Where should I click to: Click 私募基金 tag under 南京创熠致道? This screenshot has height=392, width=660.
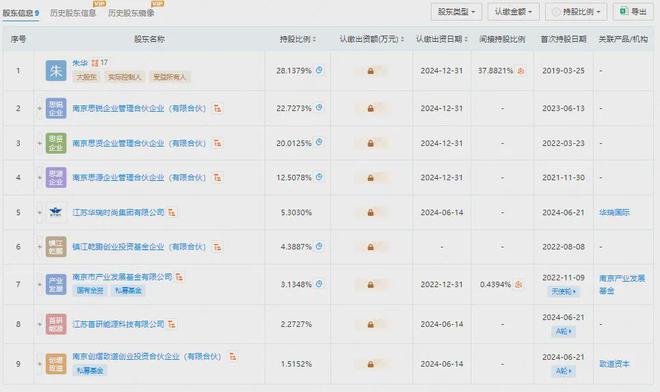click(90, 371)
